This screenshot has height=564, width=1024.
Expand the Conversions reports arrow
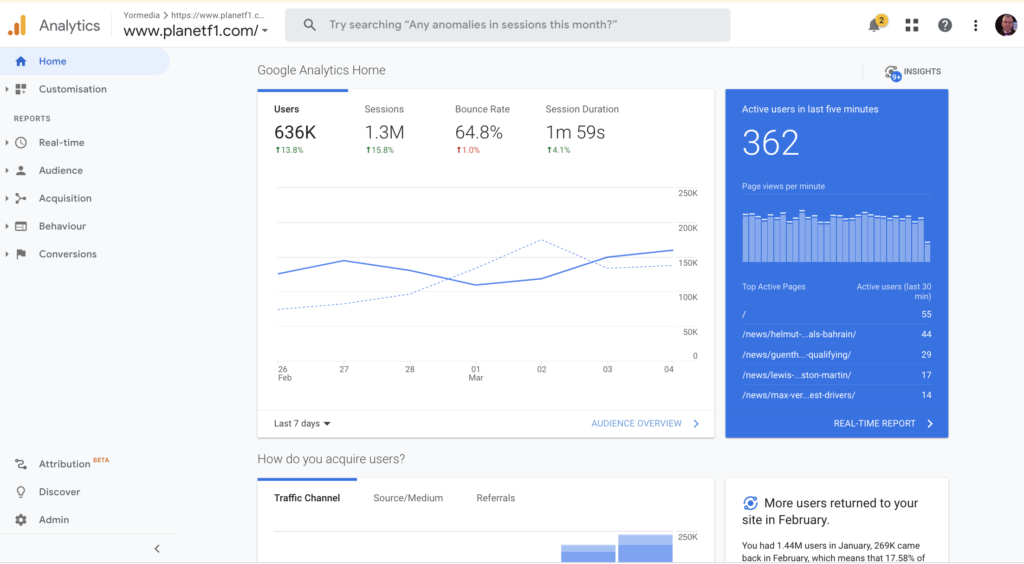[7, 254]
